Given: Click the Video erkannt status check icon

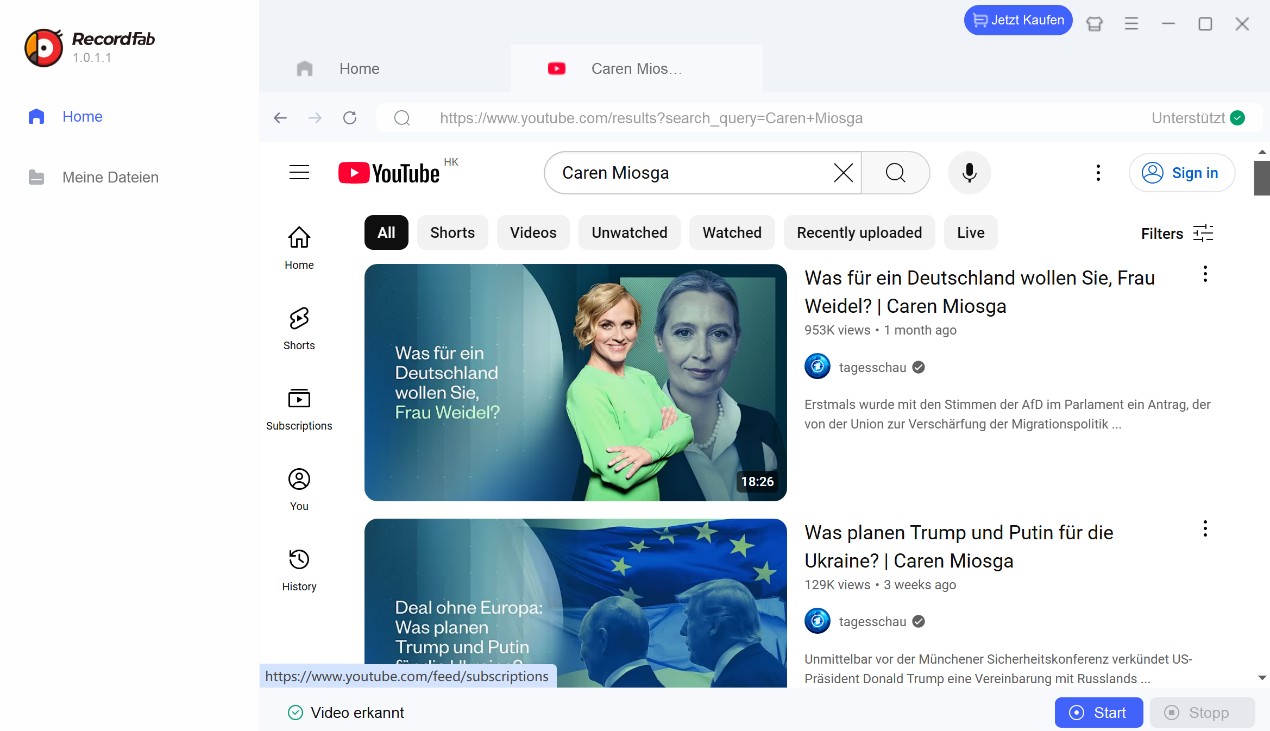Looking at the screenshot, I should [295, 713].
